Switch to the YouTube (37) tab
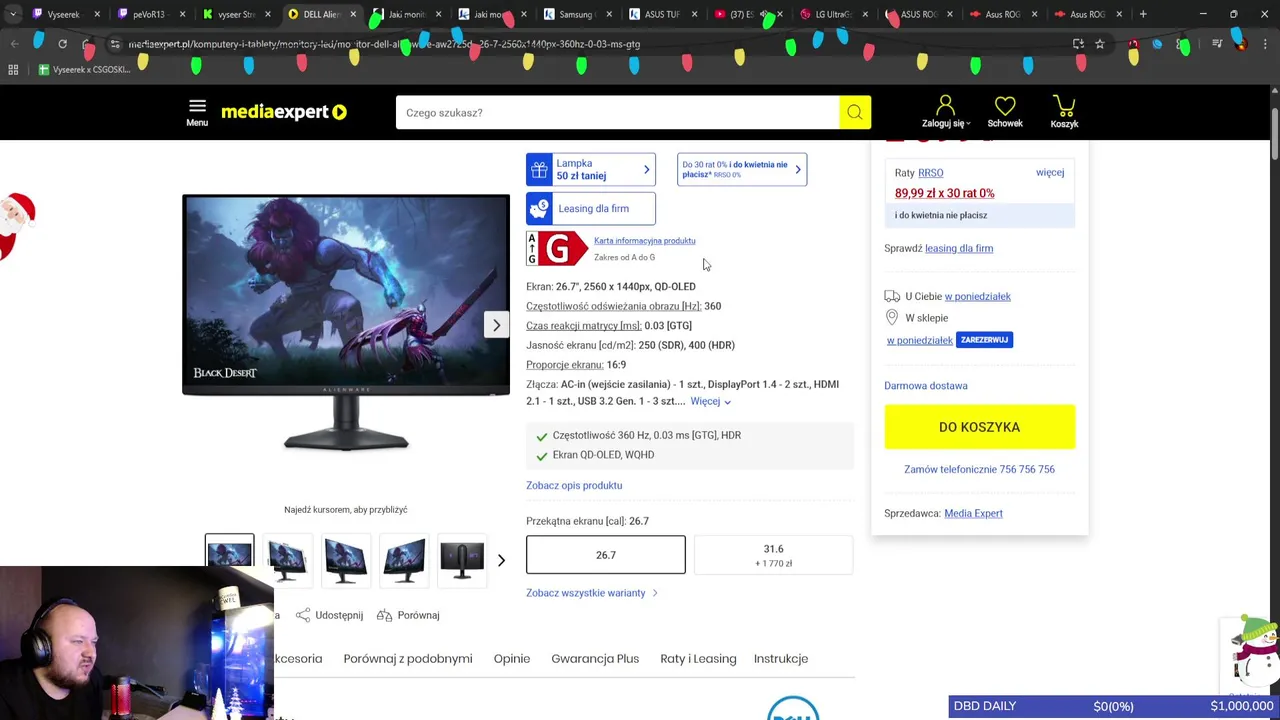1280x720 pixels. tap(747, 14)
